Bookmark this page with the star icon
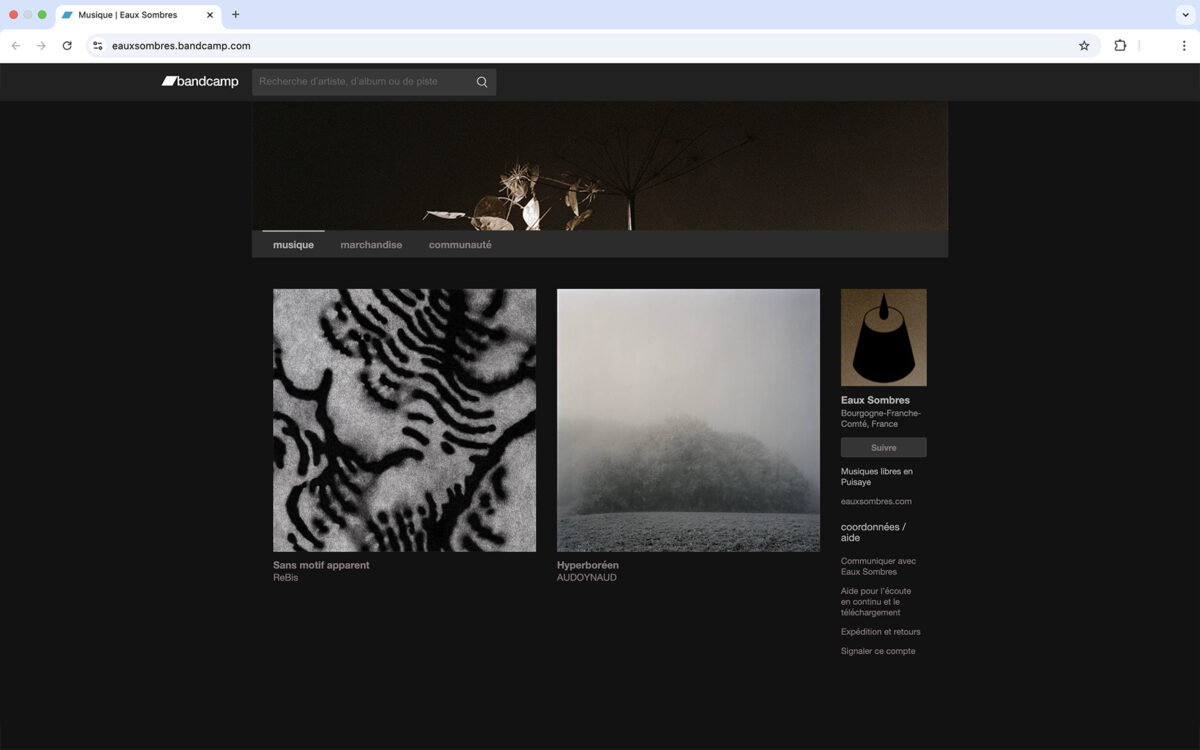This screenshot has width=1200, height=750. (1084, 46)
